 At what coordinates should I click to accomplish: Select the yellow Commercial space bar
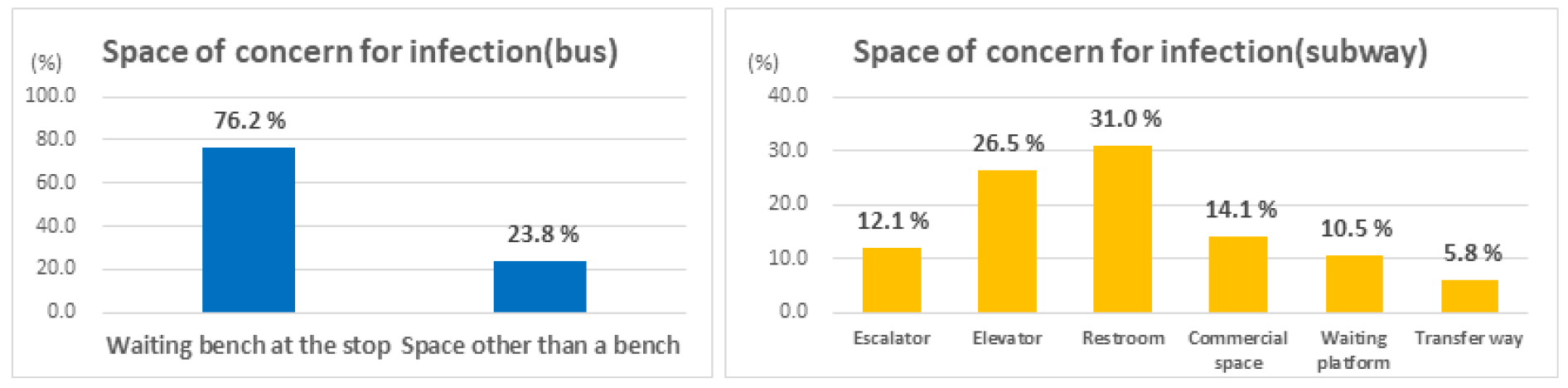(x=1237, y=274)
